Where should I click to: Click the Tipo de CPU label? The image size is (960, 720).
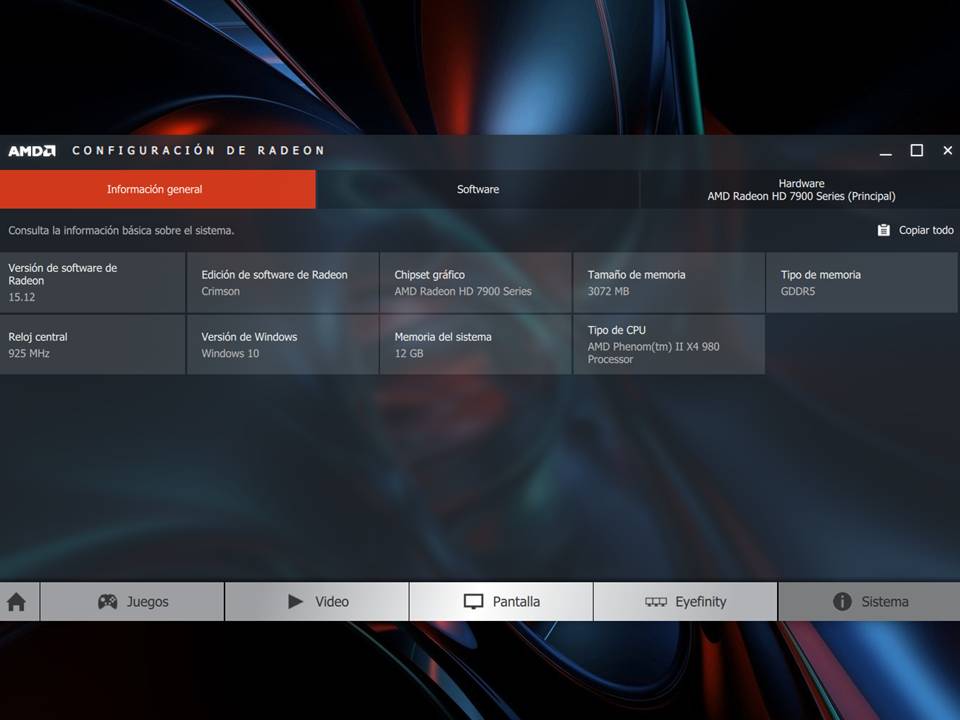coord(617,330)
